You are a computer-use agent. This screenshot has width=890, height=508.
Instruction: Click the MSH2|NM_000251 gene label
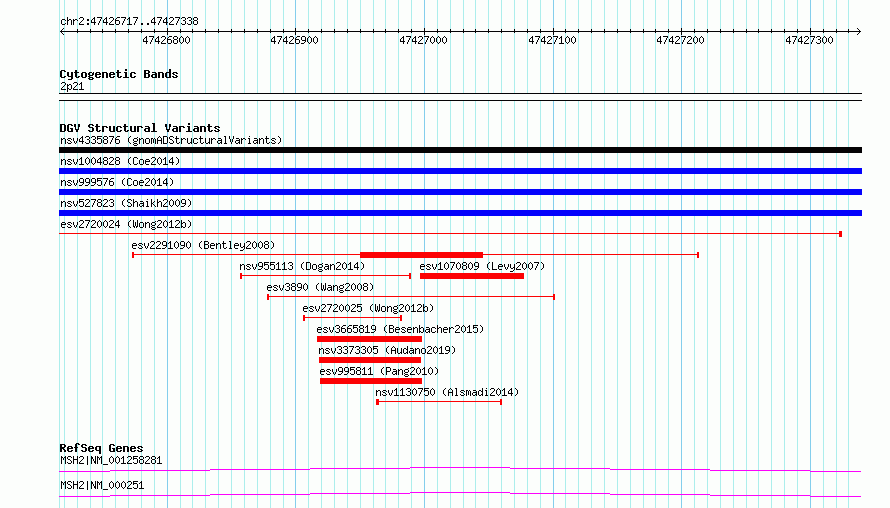[x=102, y=485]
